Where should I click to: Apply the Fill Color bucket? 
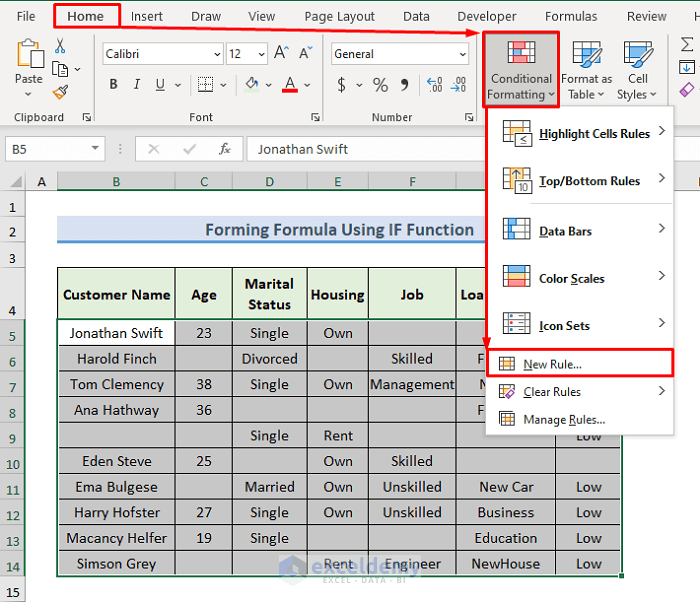[x=252, y=84]
